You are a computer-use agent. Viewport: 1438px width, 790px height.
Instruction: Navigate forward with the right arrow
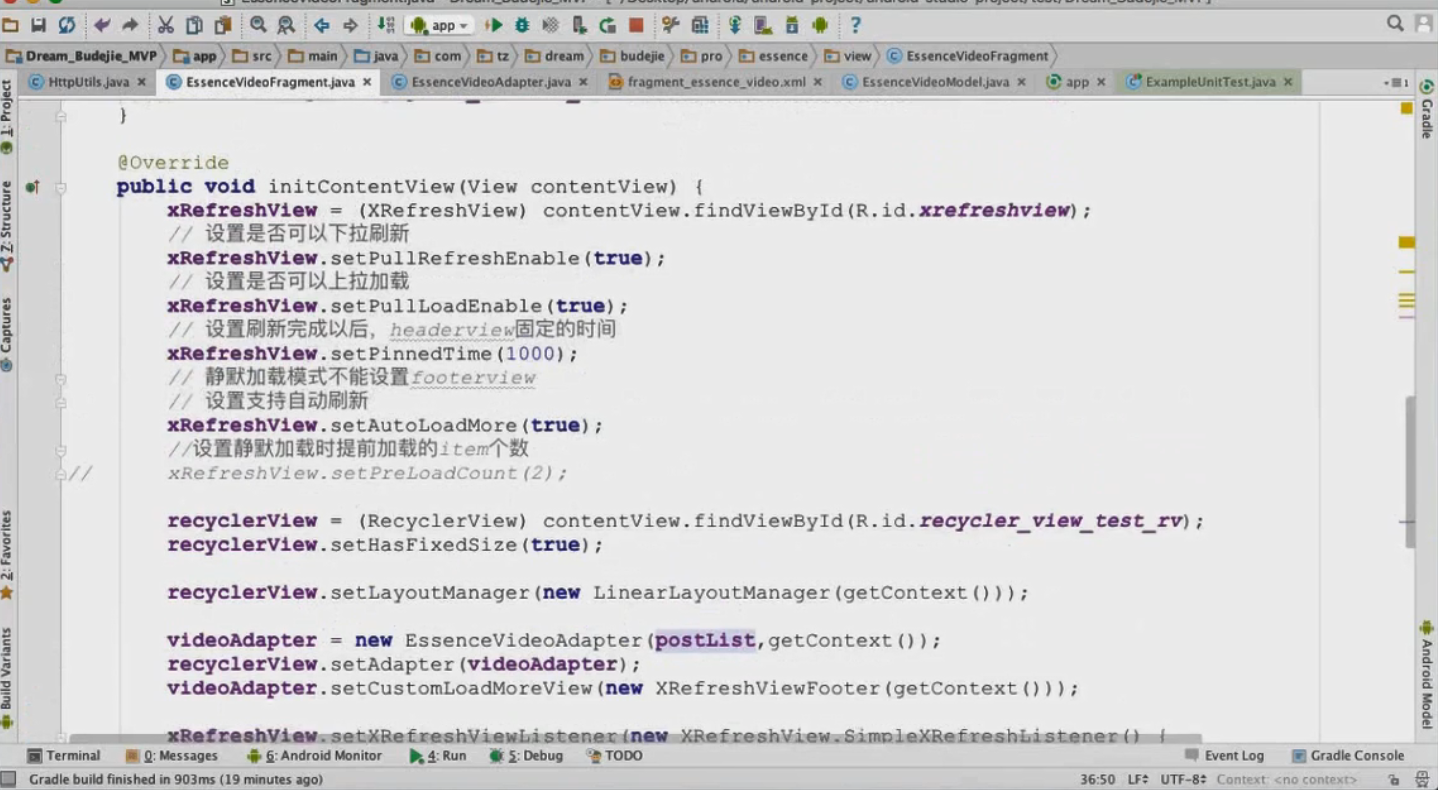click(x=350, y=25)
